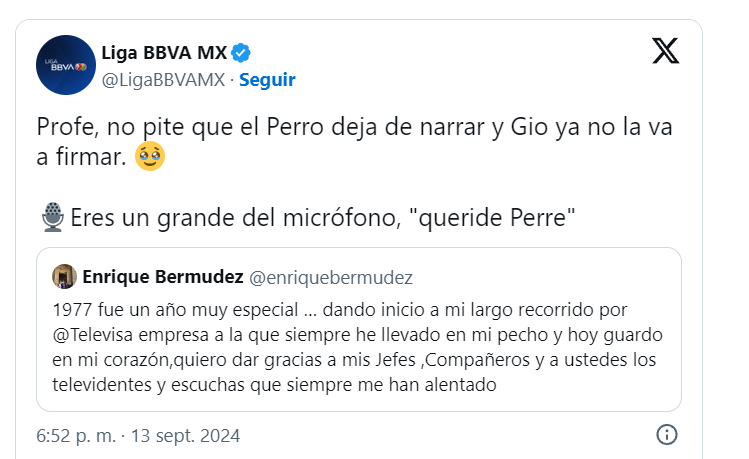Click the microphone emoji
The height and width of the screenshot is (459, 749).
click(52, 216)
